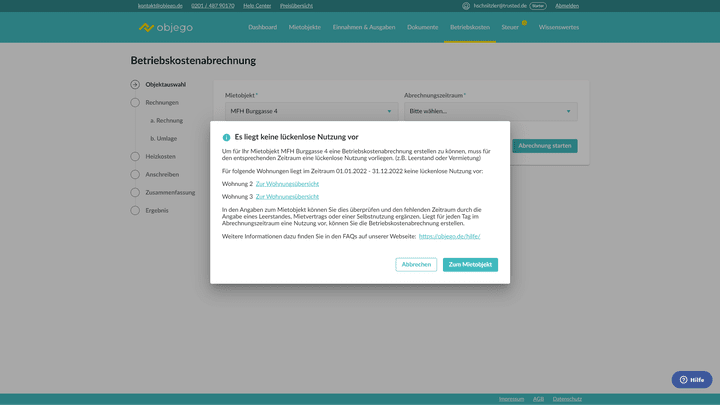
Task: Open the Wissenswertes menu
Action: [x=559, y=27]
